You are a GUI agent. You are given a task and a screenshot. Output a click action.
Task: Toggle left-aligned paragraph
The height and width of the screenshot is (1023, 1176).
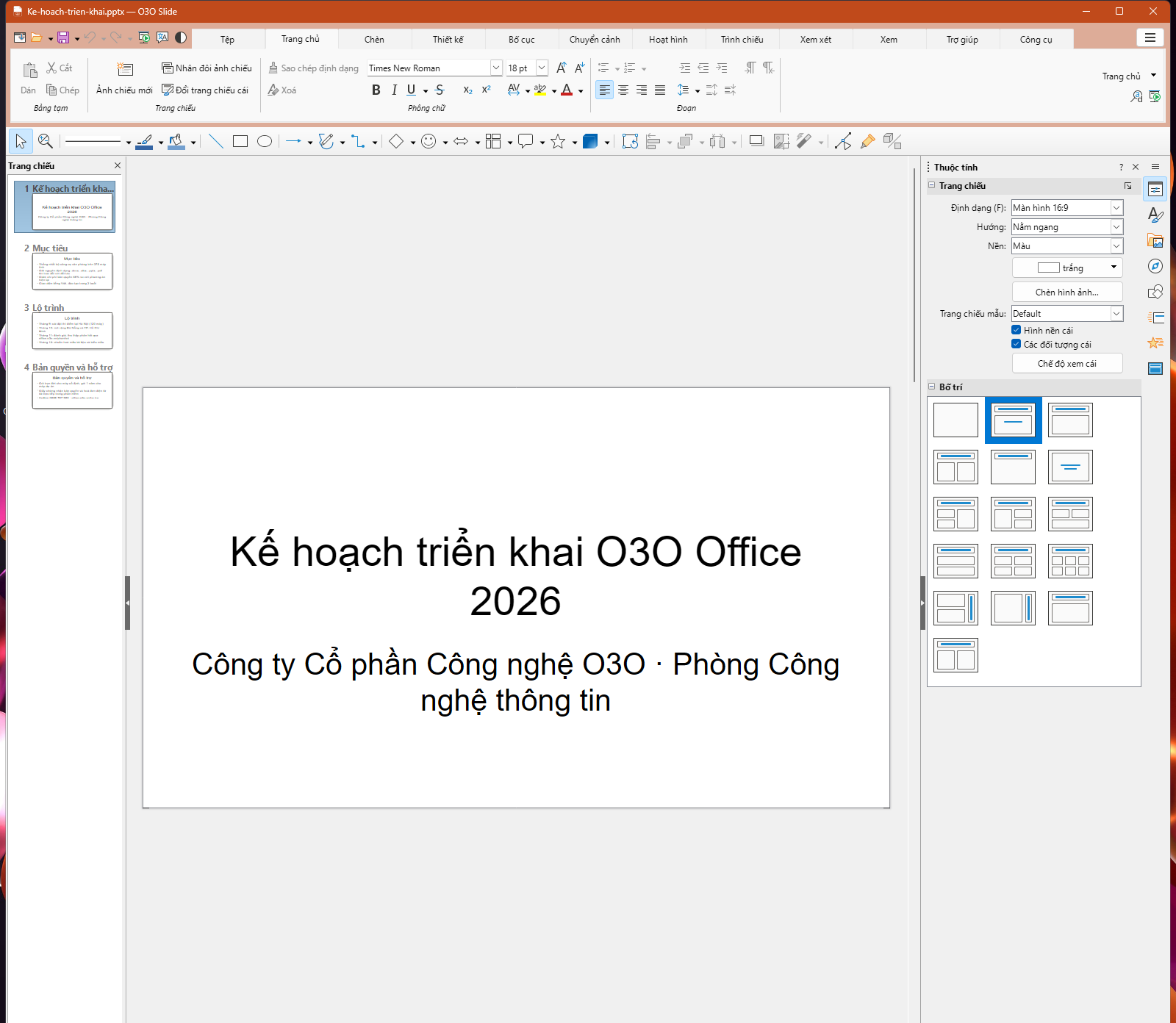pyautogui.click(x=604, y=90)
